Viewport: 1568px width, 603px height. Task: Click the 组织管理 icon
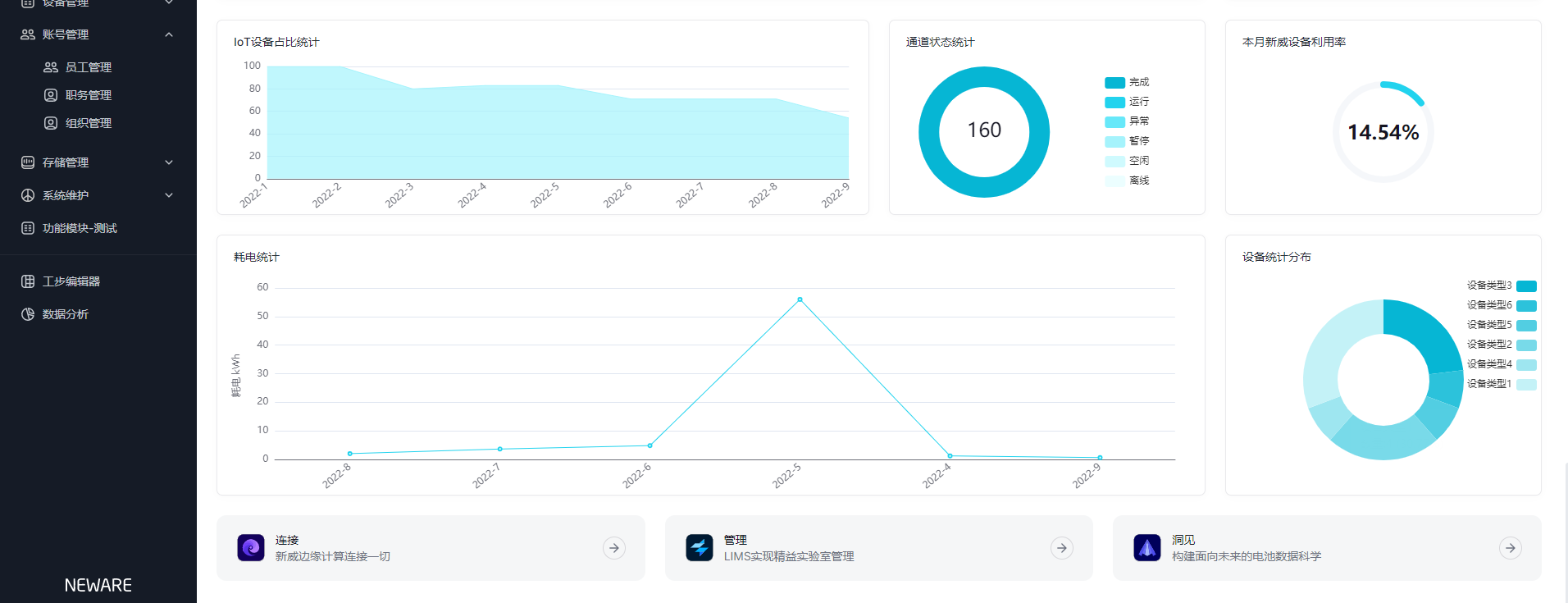pyautogui.click(x=51, y=123)
